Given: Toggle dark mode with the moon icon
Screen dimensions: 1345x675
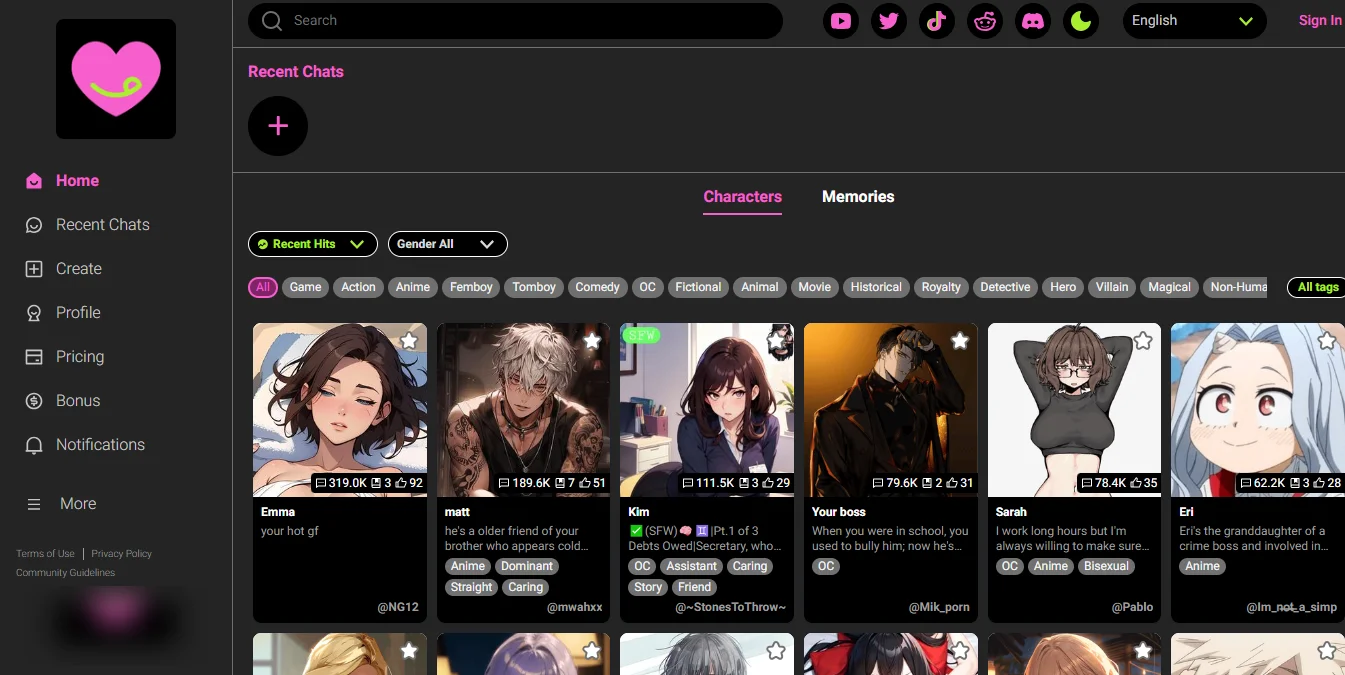Looking at the screenshot, I should [1081, 21].
